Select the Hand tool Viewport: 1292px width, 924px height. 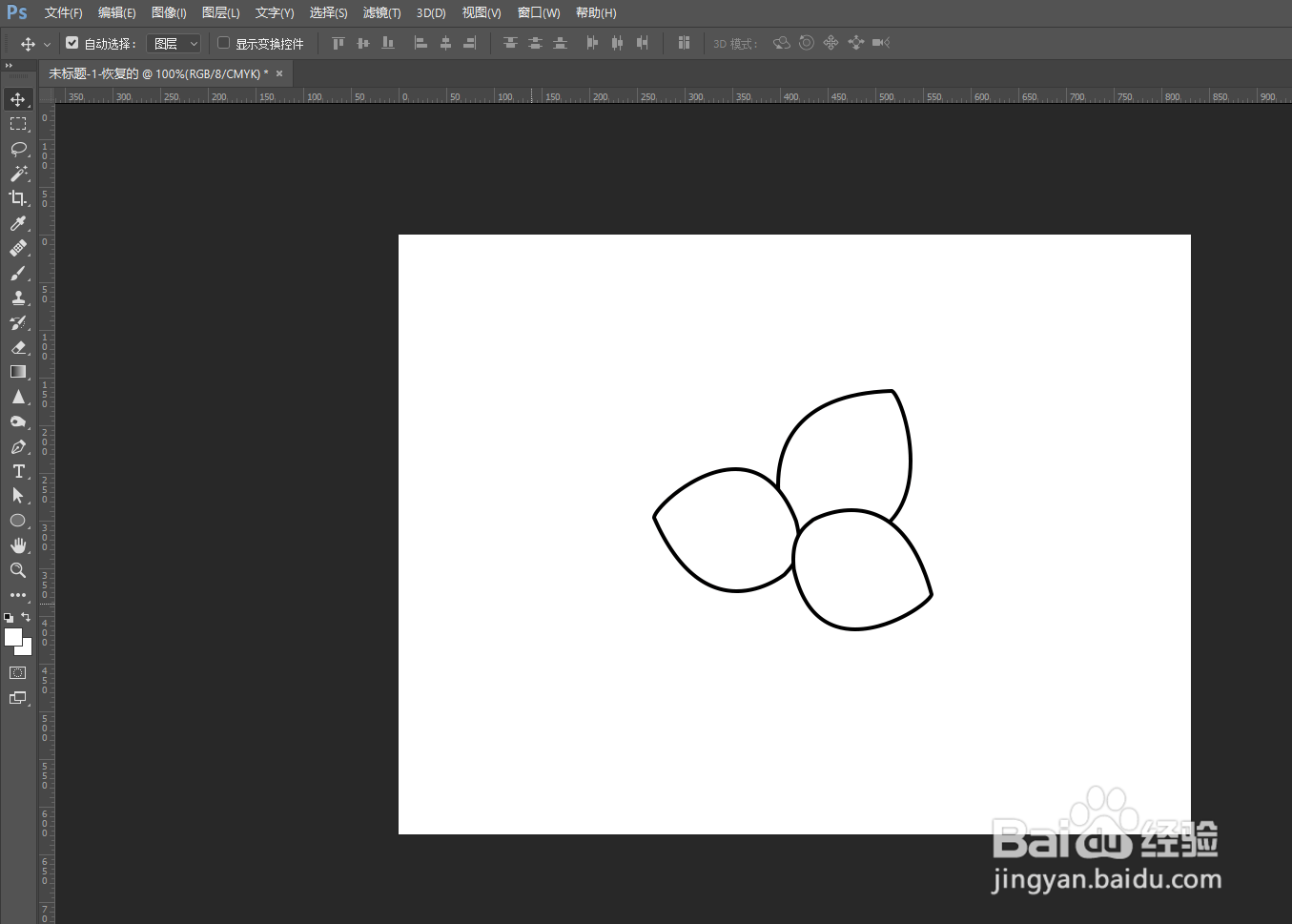(18, 545)
